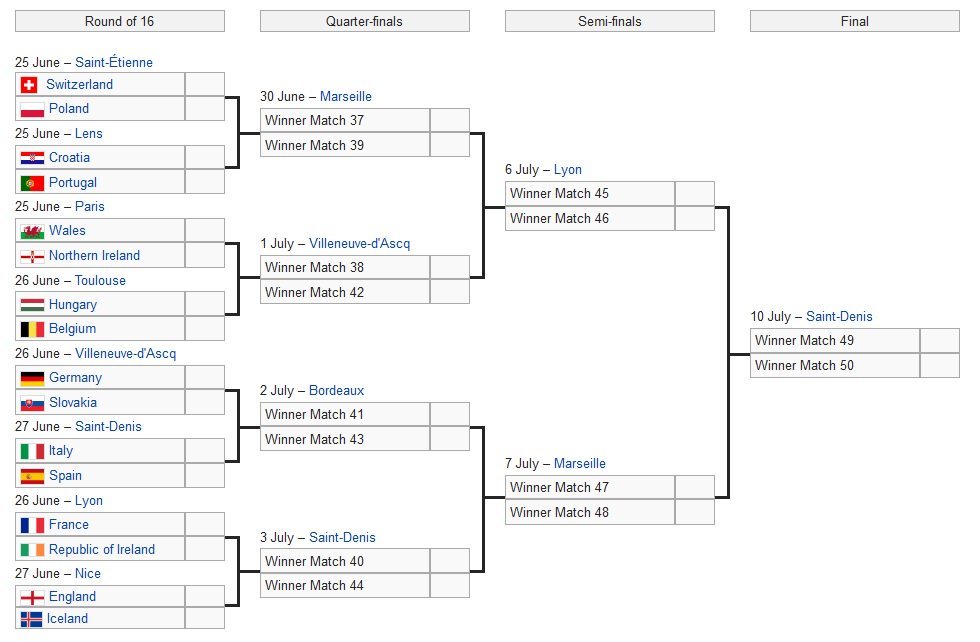Click the Spain flag icon
This screenshot has width=980, height=642.
[x=32, y=476]
